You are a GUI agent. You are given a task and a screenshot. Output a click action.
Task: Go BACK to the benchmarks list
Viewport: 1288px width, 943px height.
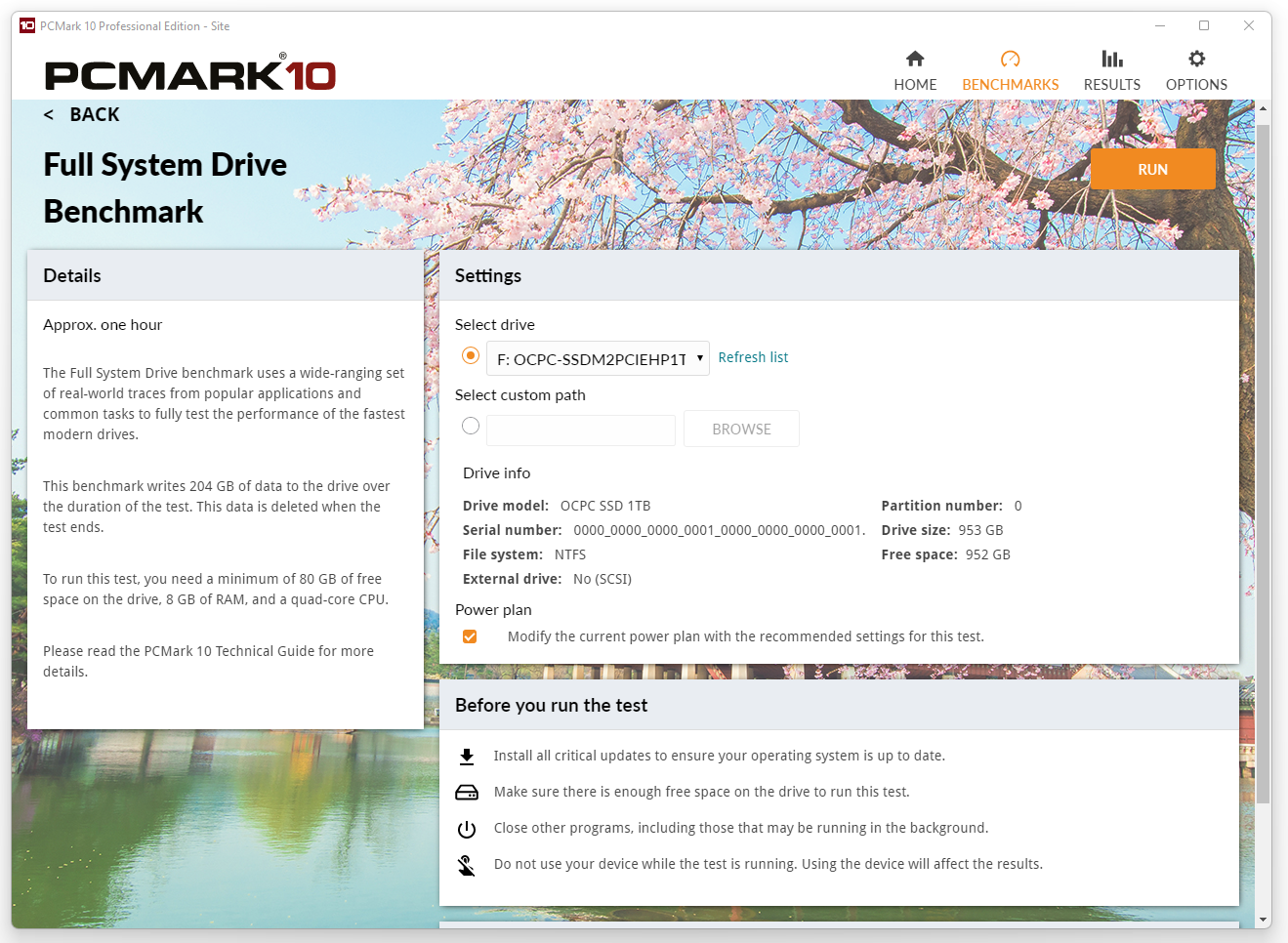tap(95, 115)
